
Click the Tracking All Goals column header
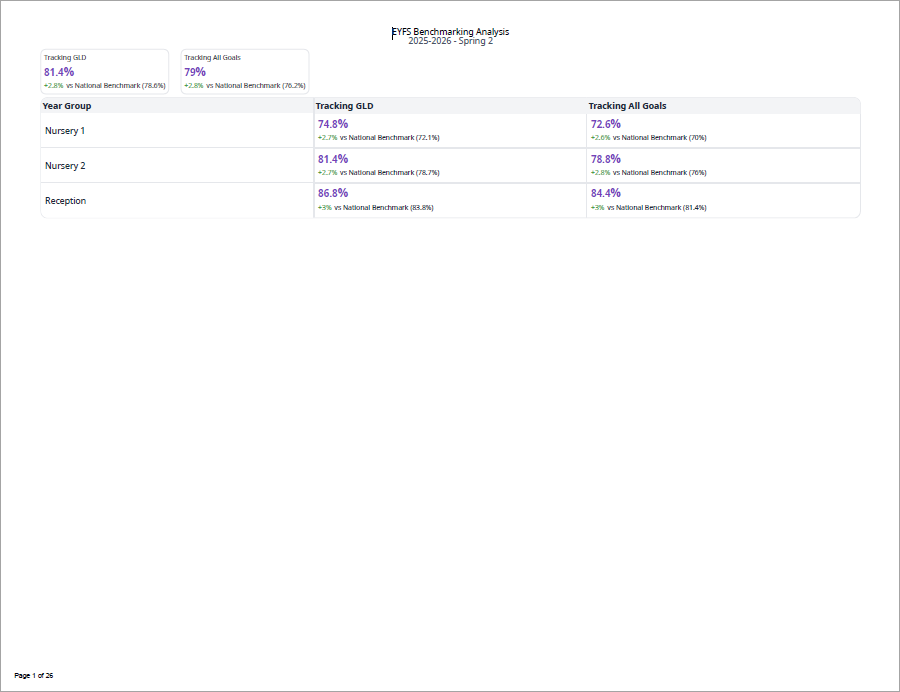point(627,106)
